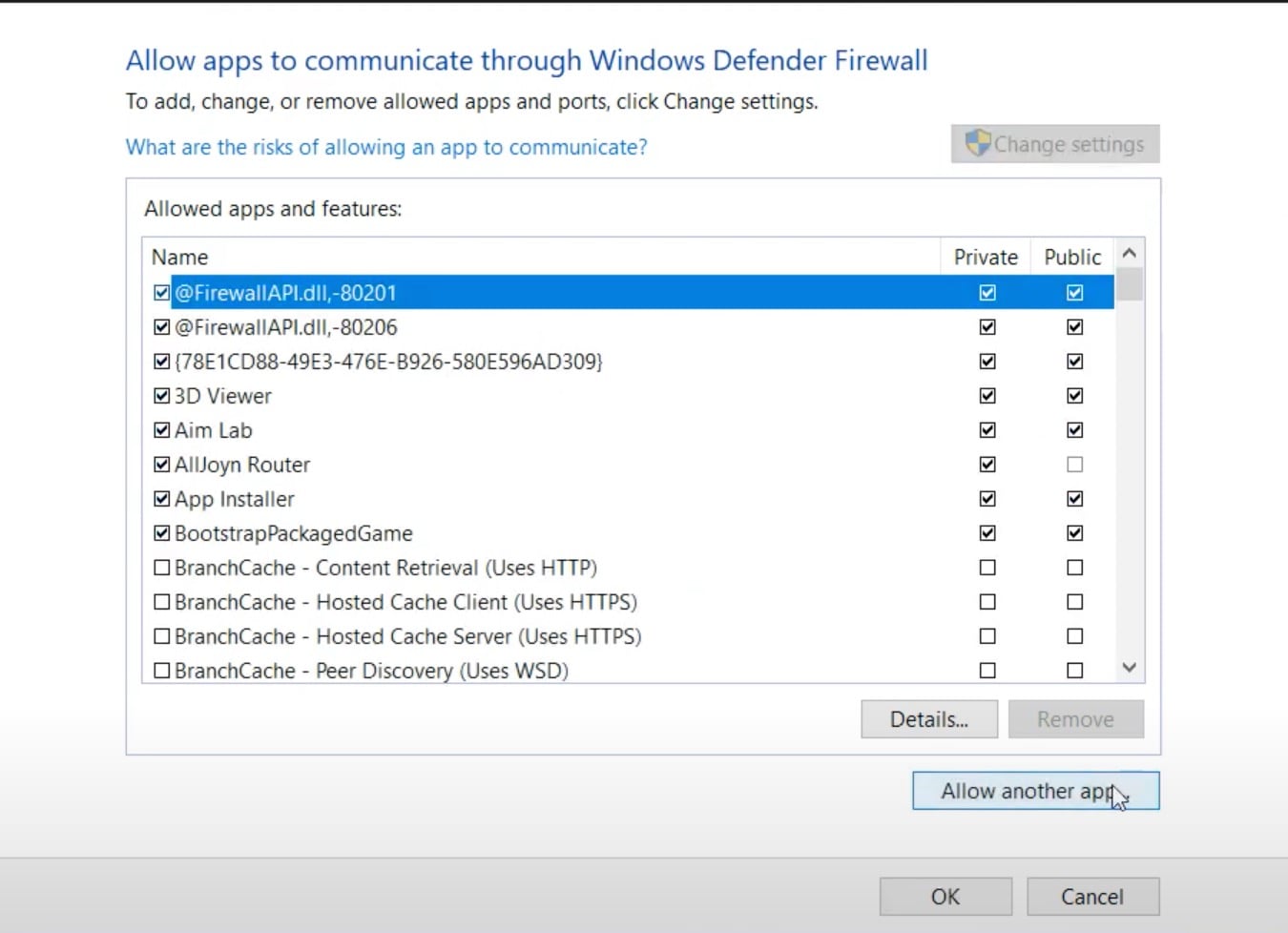Dismiss the dialog with Cancel
This screenshot has height=933, width=1288.
tap(1092, 896)
